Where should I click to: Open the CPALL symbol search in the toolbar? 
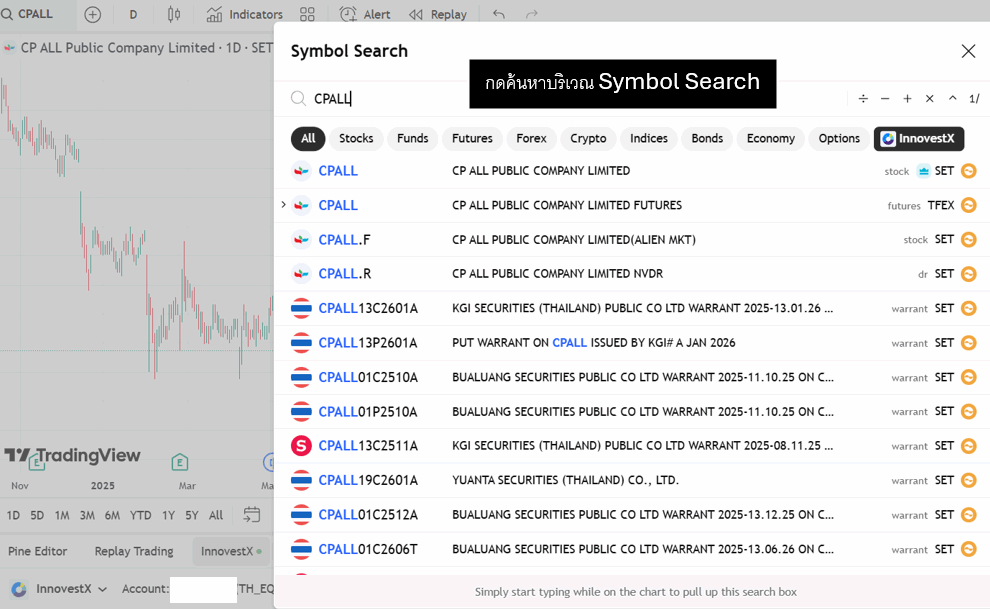28,14
